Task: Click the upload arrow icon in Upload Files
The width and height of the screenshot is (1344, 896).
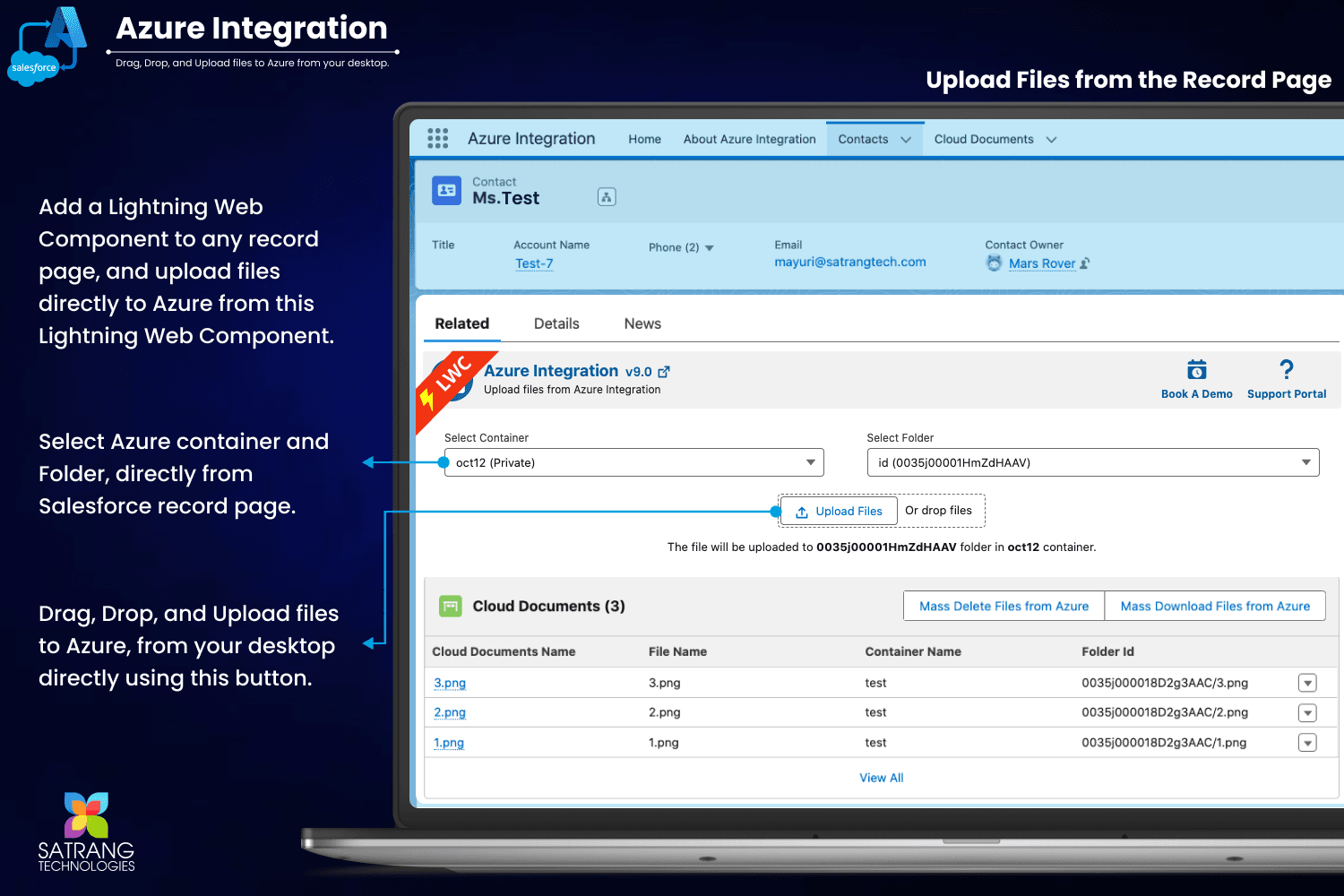Action: (x=802, y=512)
